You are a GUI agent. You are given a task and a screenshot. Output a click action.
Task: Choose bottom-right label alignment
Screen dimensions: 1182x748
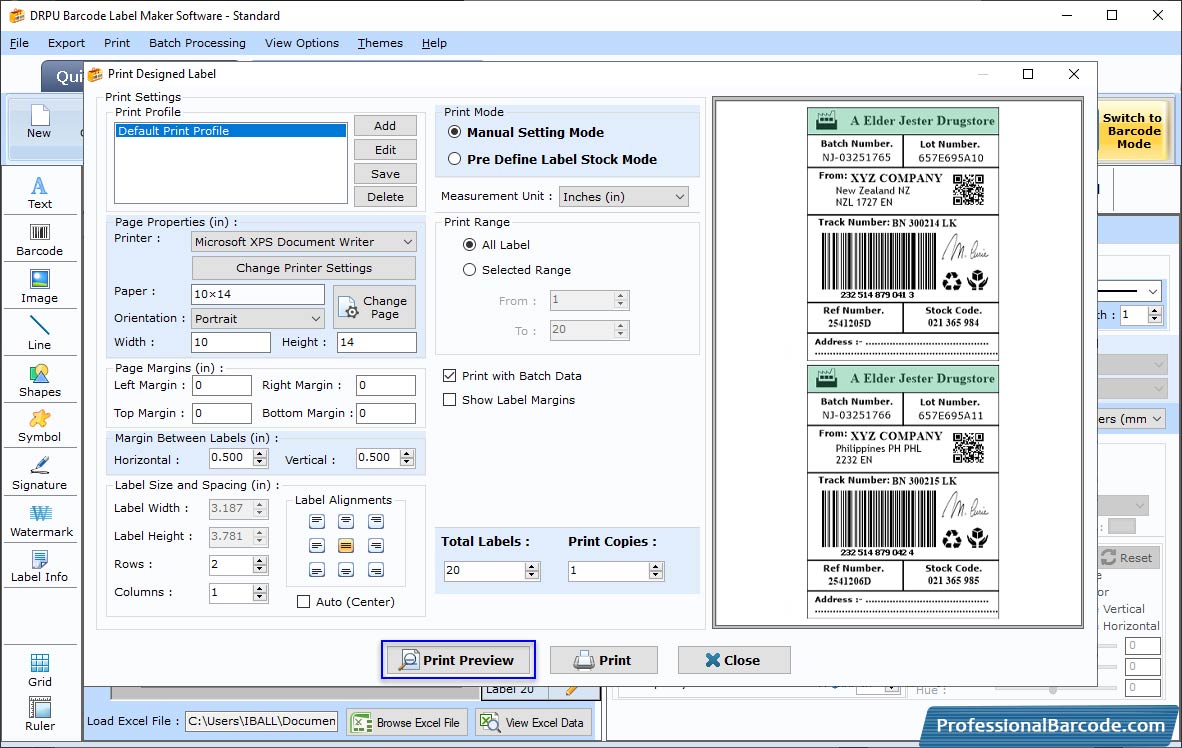[x=376, y=570]
